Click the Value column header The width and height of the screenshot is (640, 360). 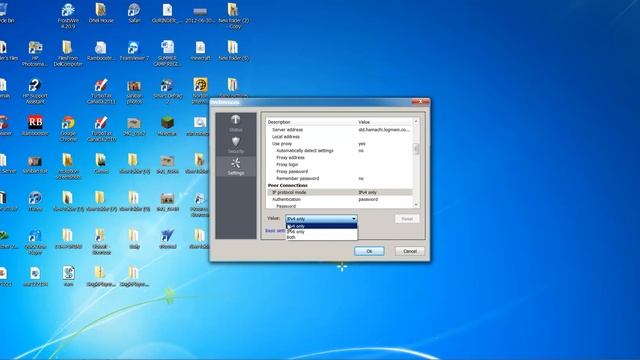(384, 122)
